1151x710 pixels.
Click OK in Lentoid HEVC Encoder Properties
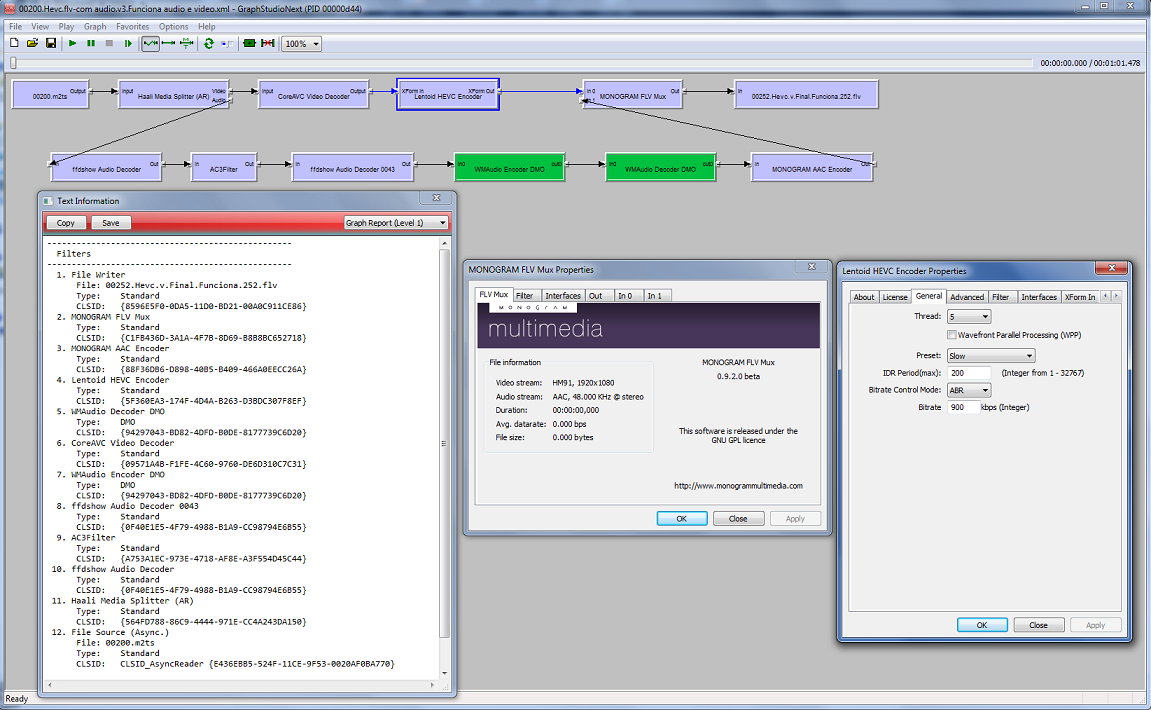pos(982,625)
